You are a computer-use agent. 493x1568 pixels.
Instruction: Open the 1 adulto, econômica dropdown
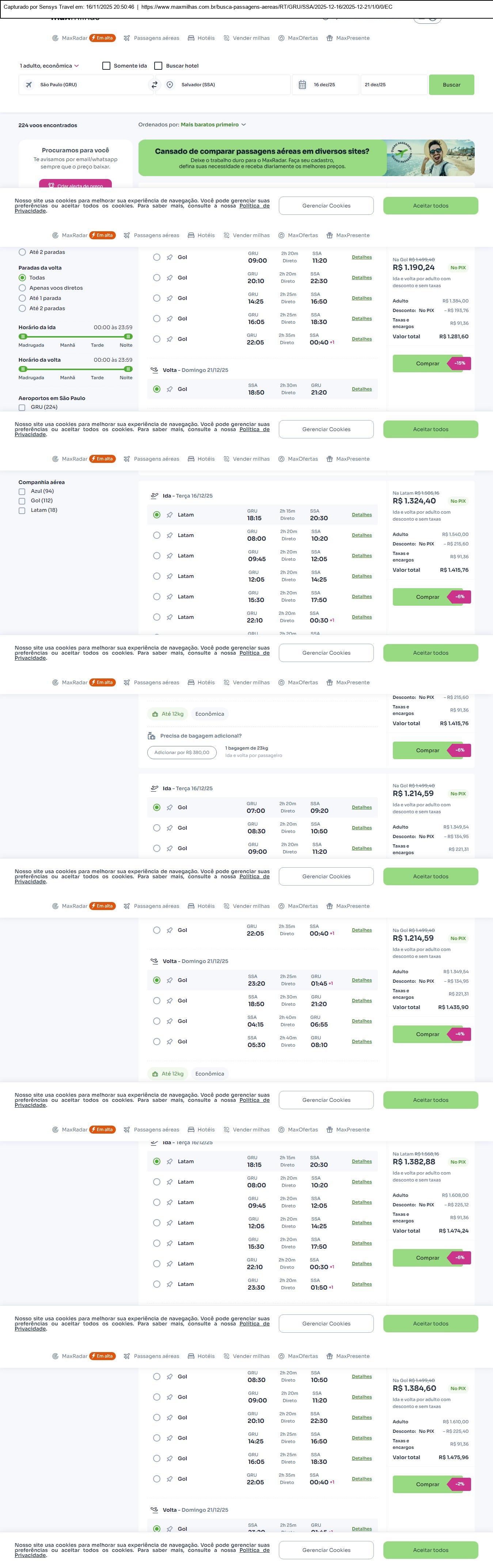pos(49,66)
